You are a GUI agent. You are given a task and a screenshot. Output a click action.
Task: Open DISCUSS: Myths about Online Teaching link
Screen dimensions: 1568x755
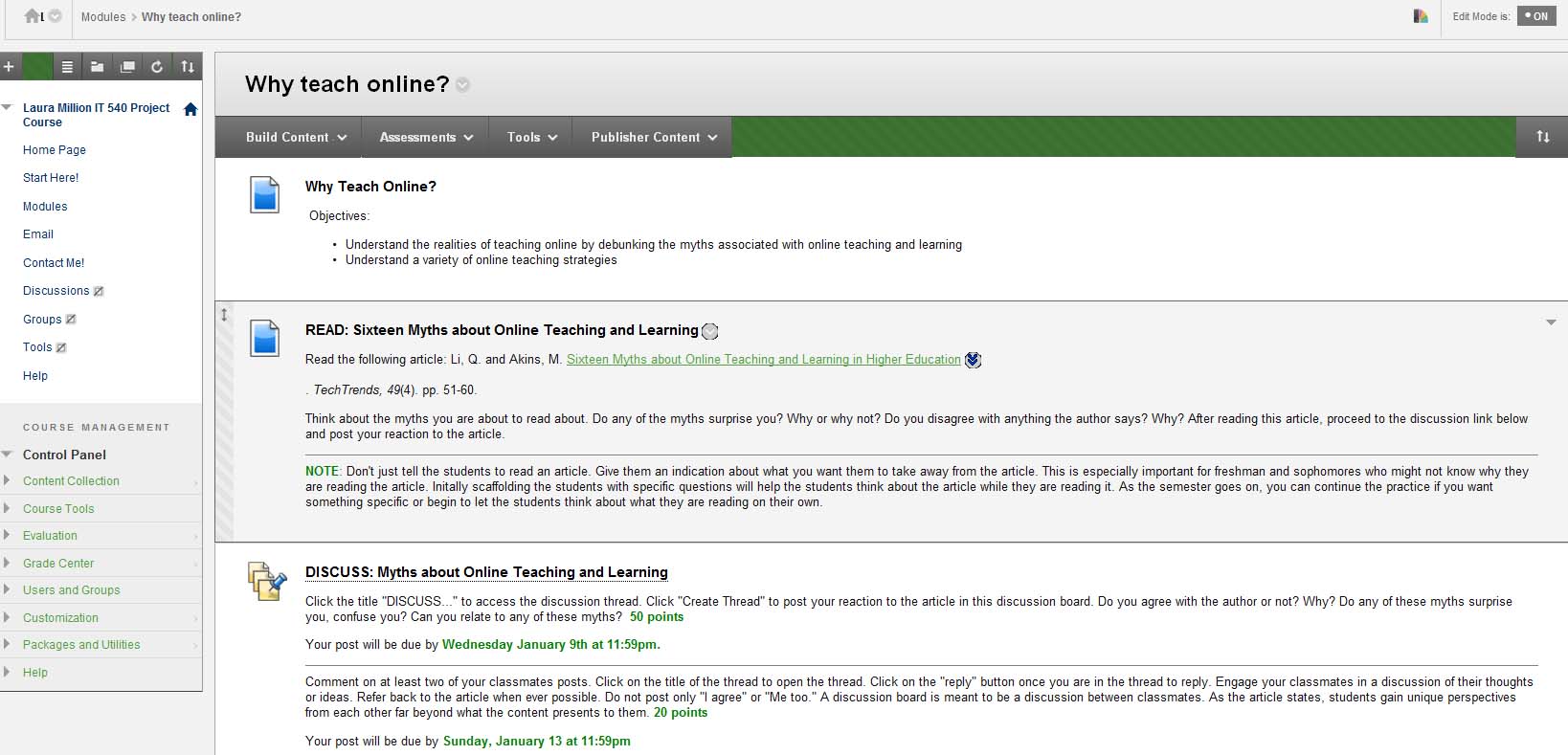click(486, 572)
